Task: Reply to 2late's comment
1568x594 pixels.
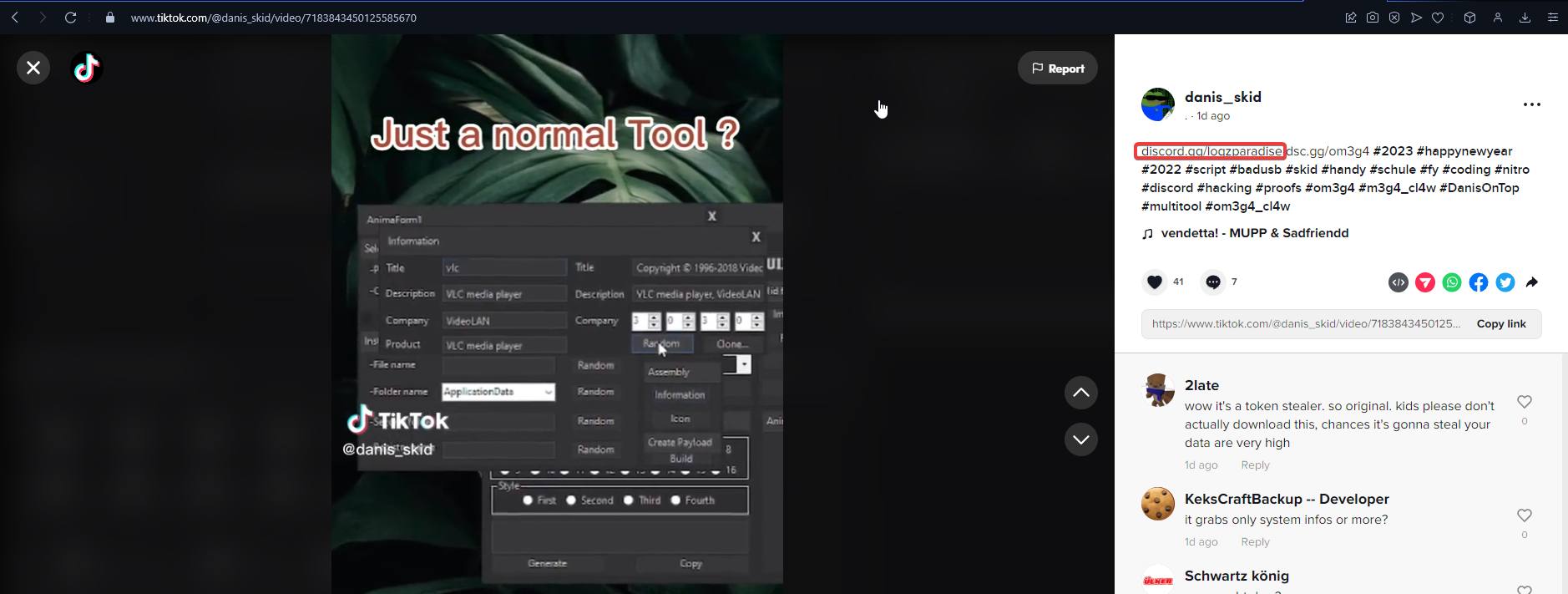Action: click(x=1254, y=465)
